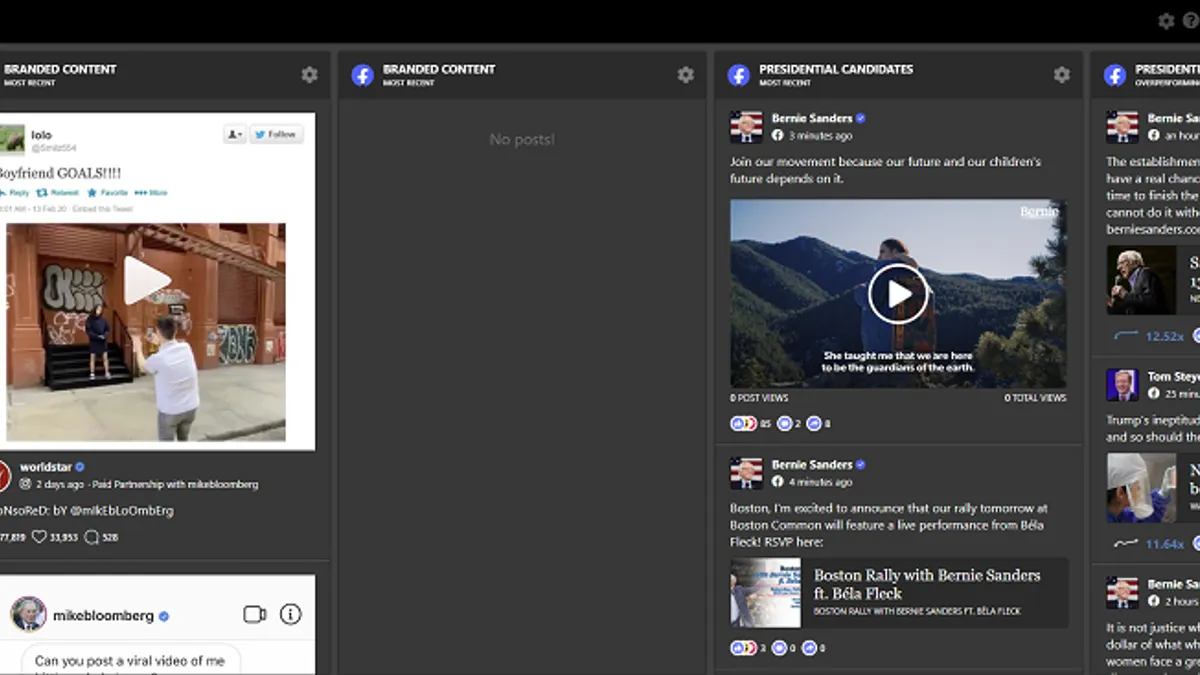Click the 11.64x overperforming score

click(x=1164, y=544)
